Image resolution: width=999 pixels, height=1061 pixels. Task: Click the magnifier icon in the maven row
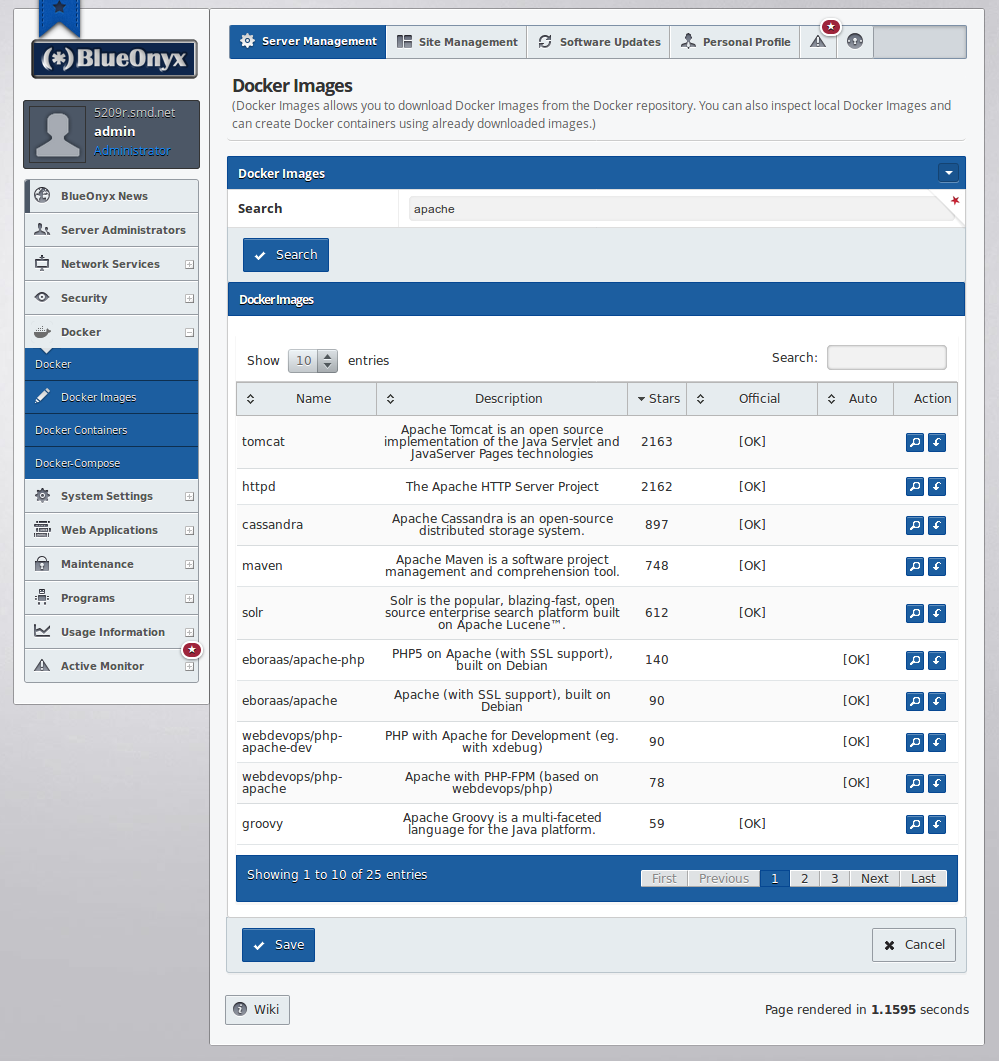914,566
